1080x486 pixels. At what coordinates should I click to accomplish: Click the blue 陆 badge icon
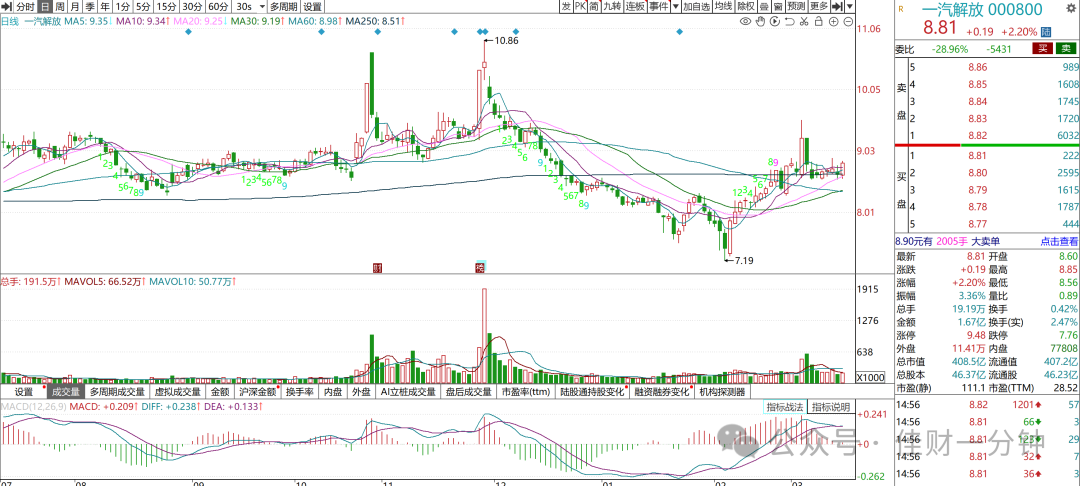[1046, 32]
